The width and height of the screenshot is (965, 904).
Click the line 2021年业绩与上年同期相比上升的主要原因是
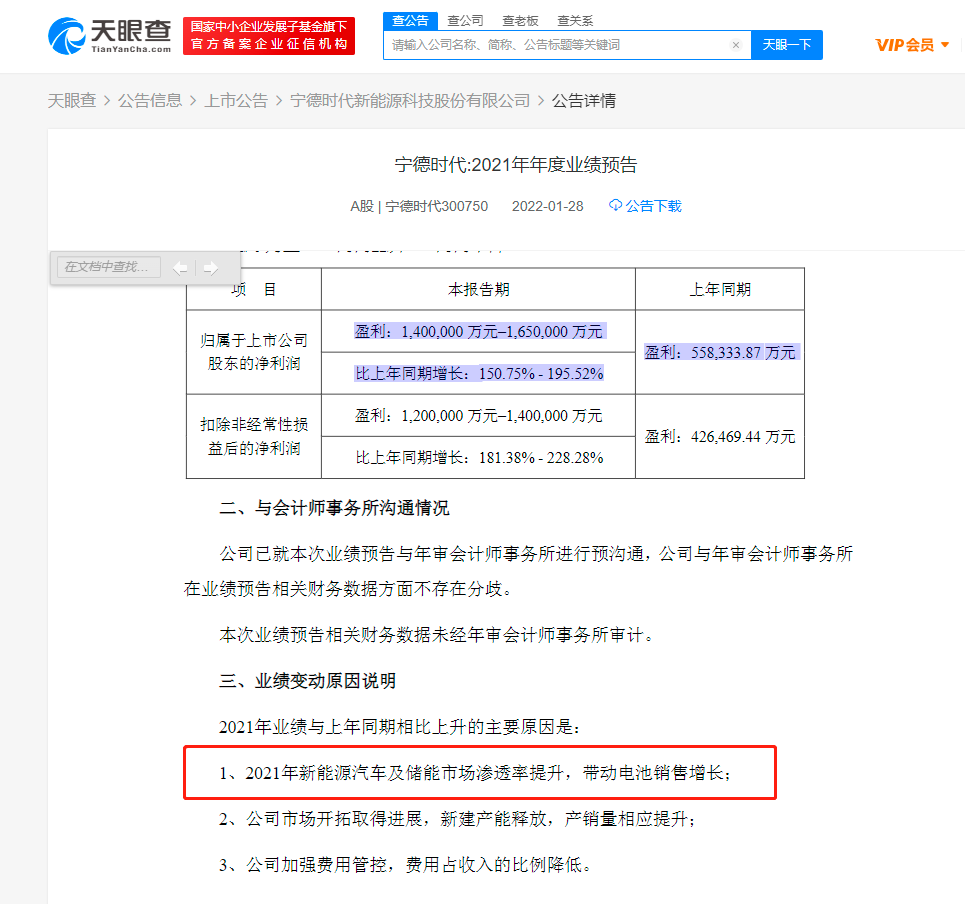[400, 727]
